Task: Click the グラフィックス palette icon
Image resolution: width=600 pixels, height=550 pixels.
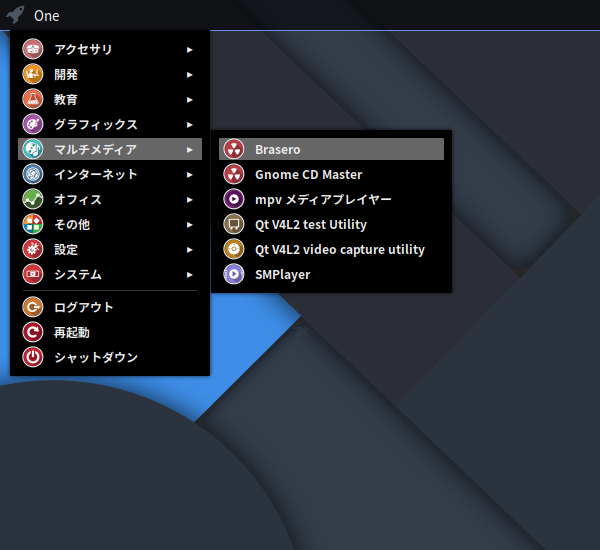Action: (x=33, y=124)
